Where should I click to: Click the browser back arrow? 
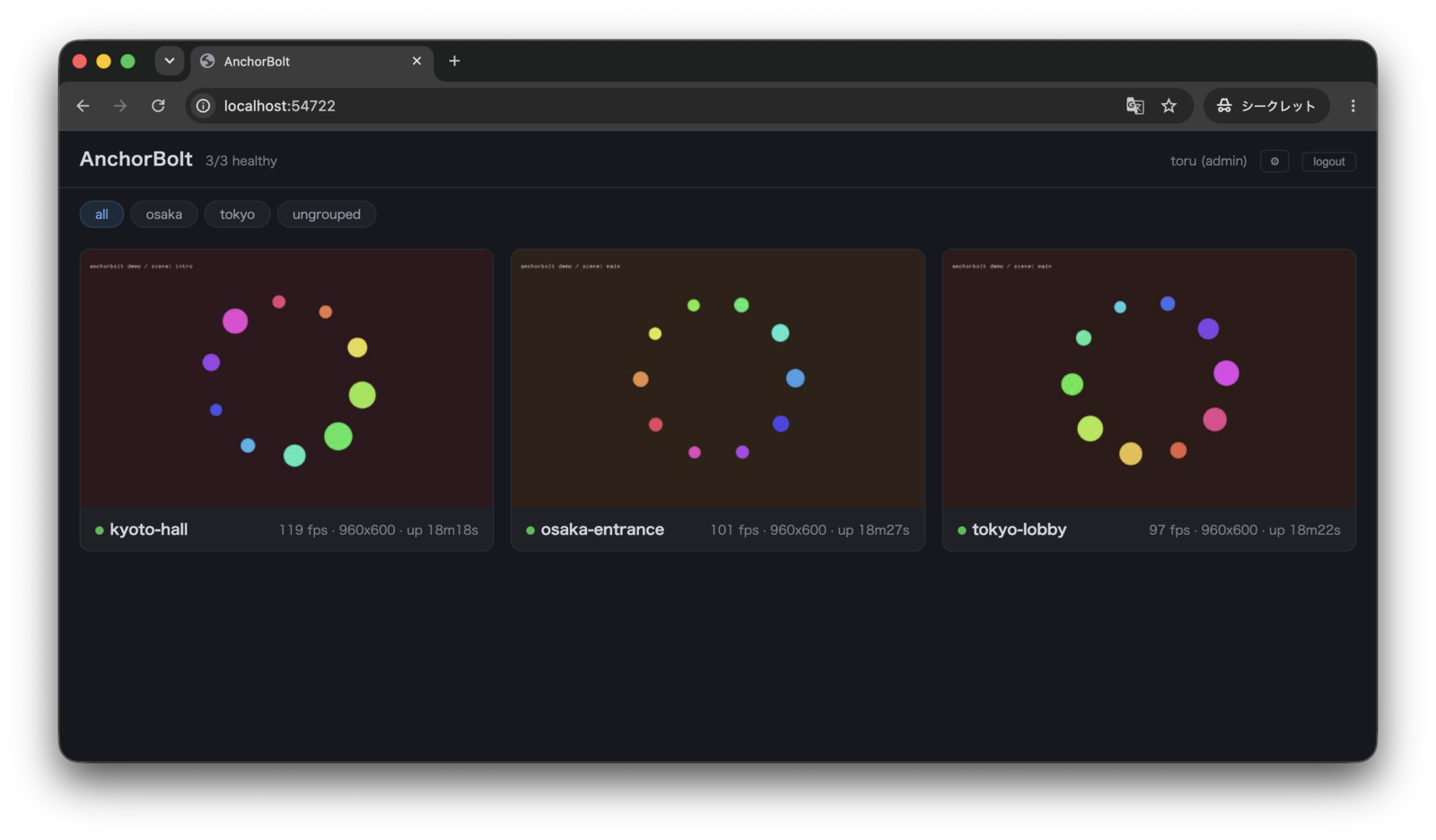pos(83,106)
